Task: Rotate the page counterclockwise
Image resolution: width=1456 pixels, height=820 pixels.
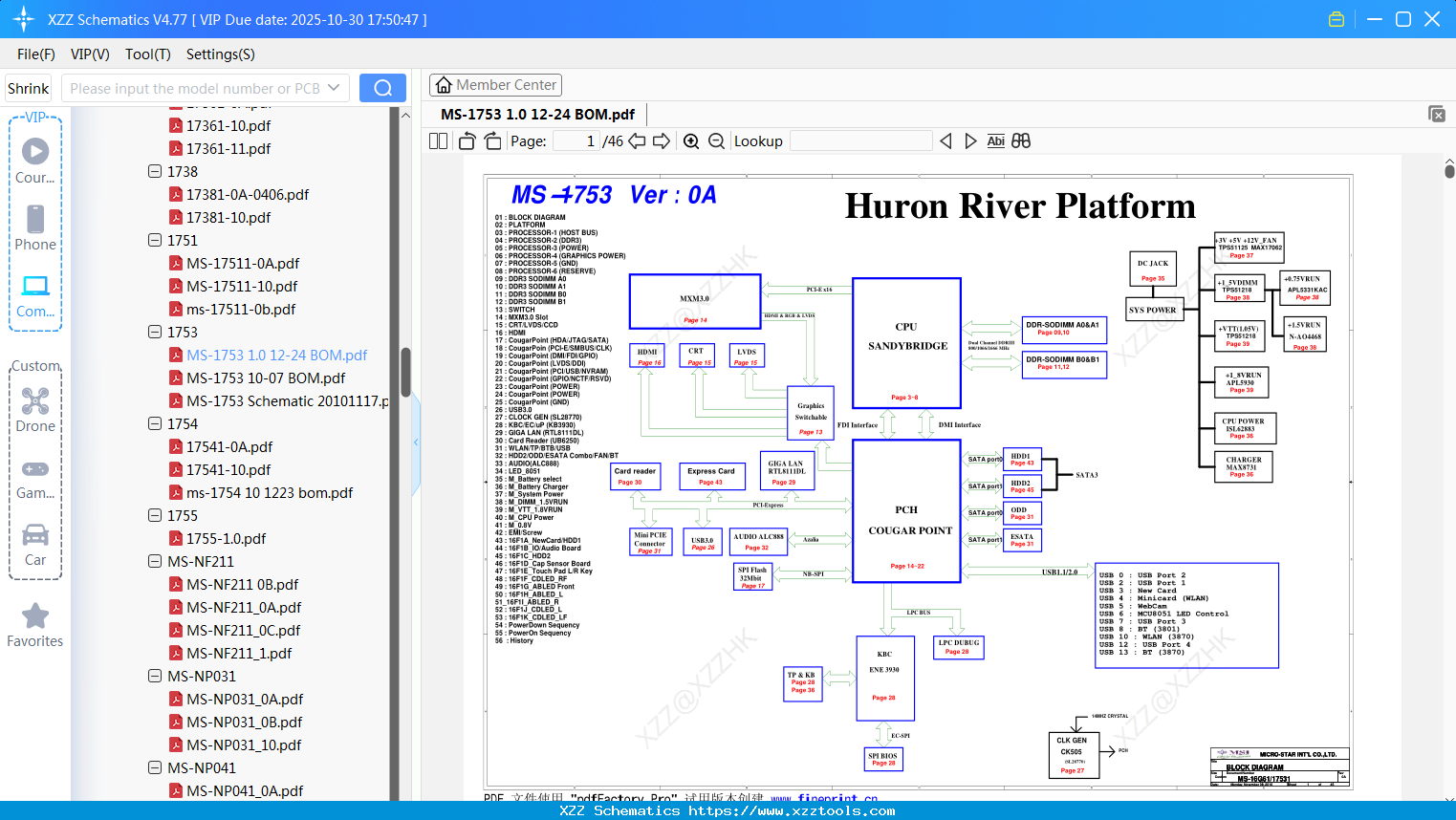Action: point(467,141)
